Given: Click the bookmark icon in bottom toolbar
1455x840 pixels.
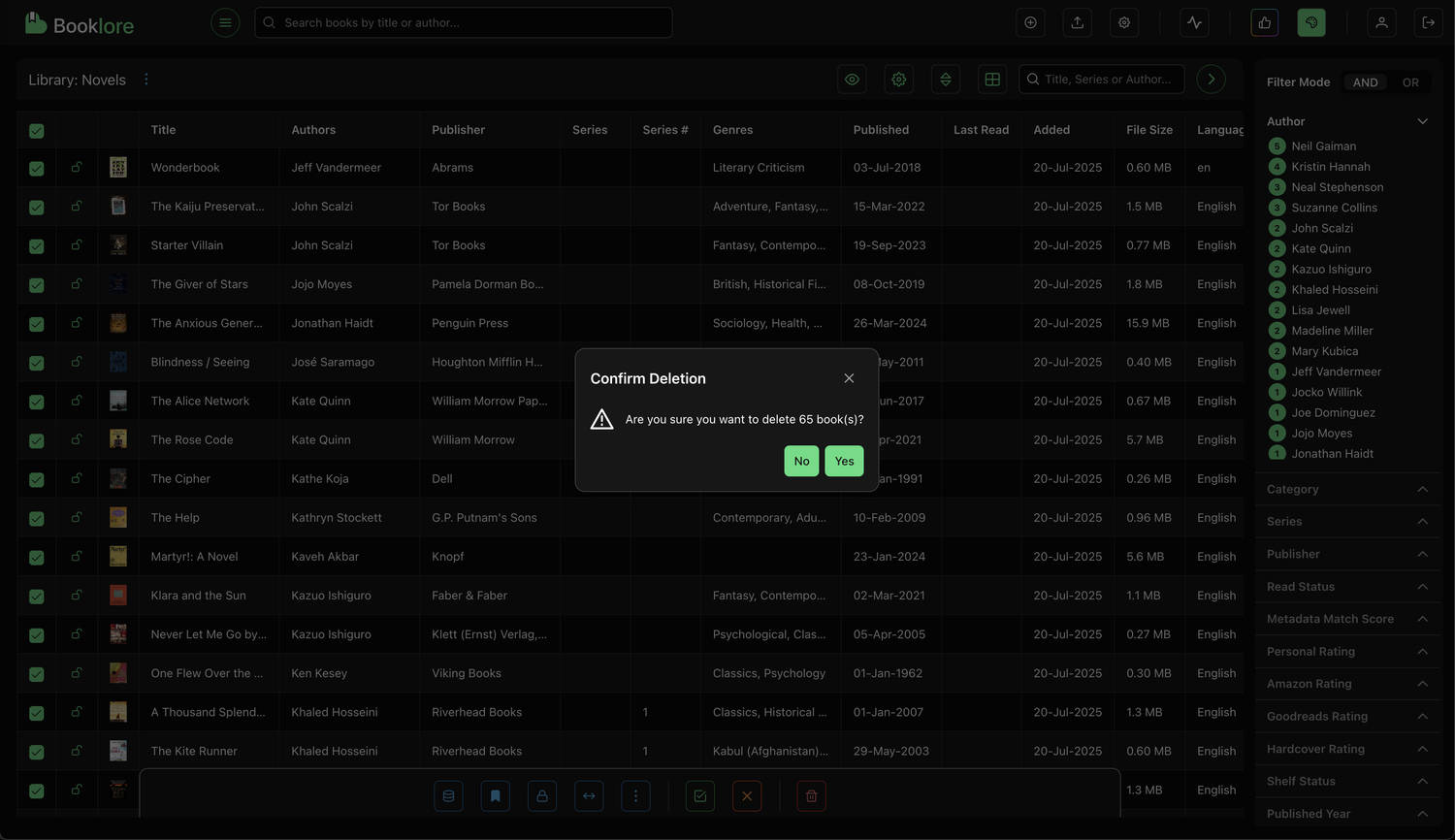Looking at the screenshot, I should pos(495,796).
